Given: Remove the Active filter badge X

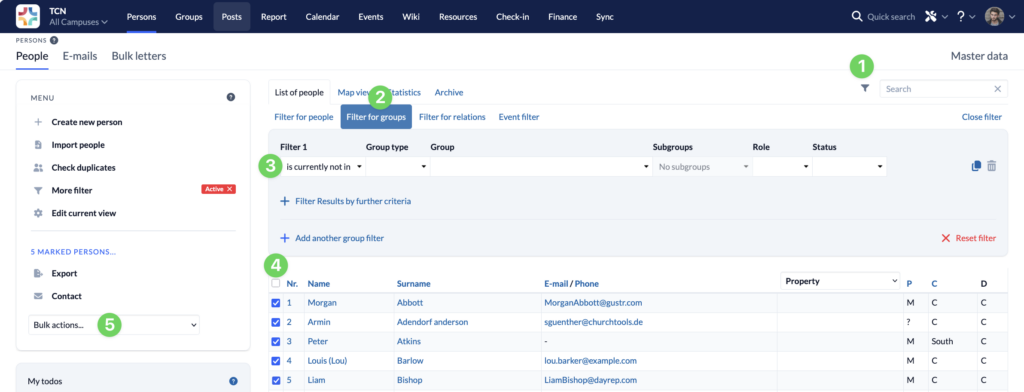Looking at the screenshot, I should coord(230,189).
